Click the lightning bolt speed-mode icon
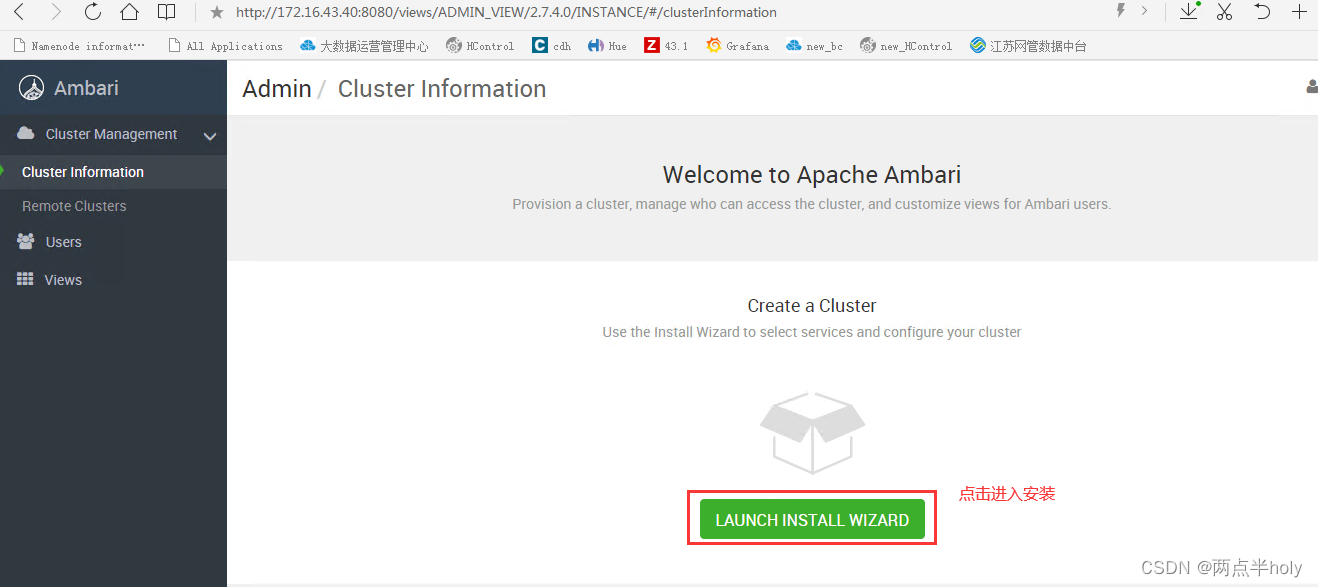The image size is (1318, 587). pos(1121,11)
